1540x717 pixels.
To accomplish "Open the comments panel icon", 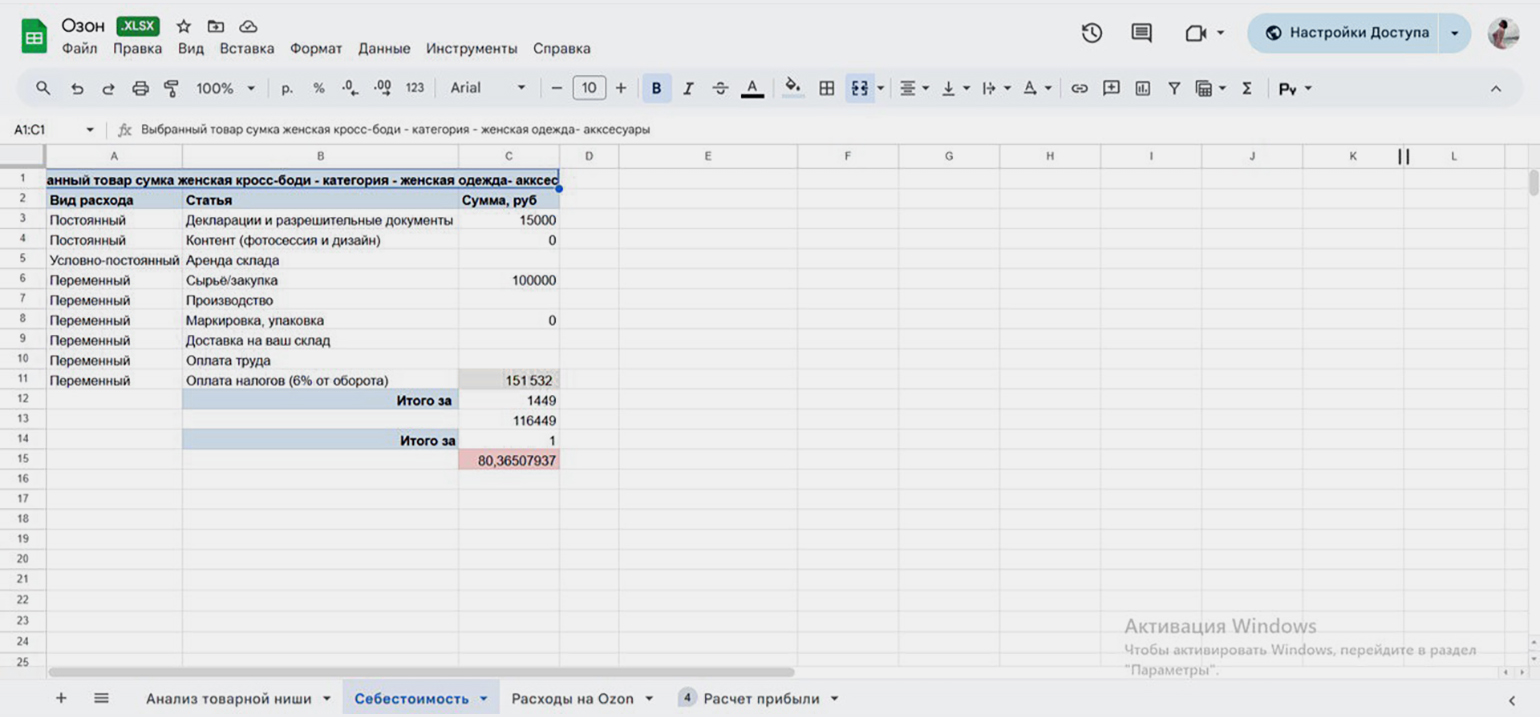I will click(x=1141, y=33).
